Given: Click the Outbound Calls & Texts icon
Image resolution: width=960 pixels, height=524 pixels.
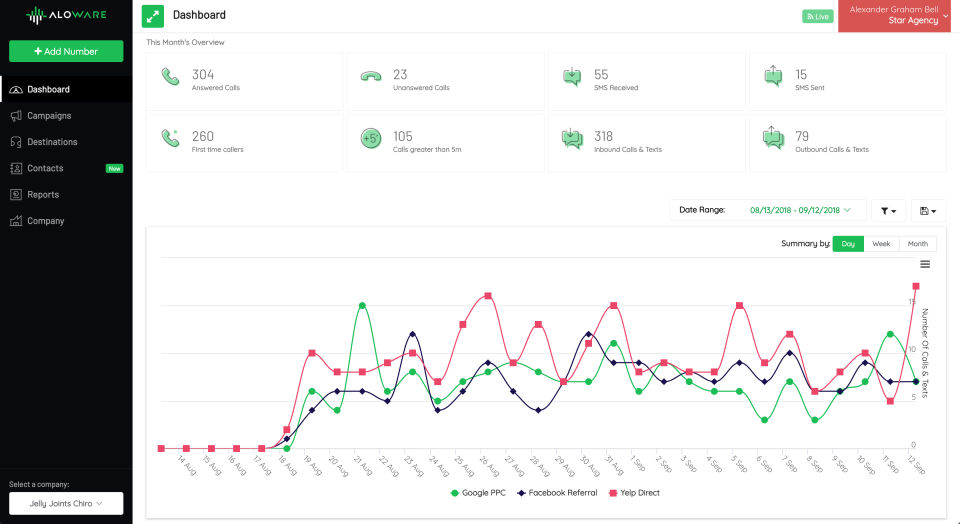Looking at the screenshot, I should [773, 141].
